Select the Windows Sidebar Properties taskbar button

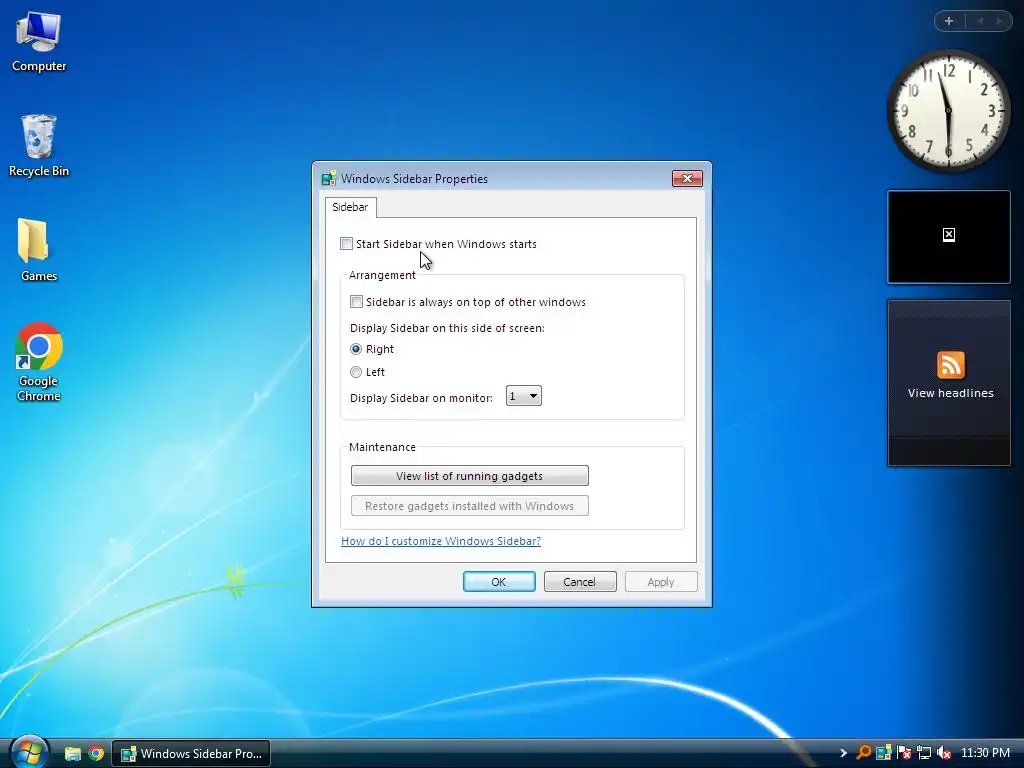tap(191, 754)
